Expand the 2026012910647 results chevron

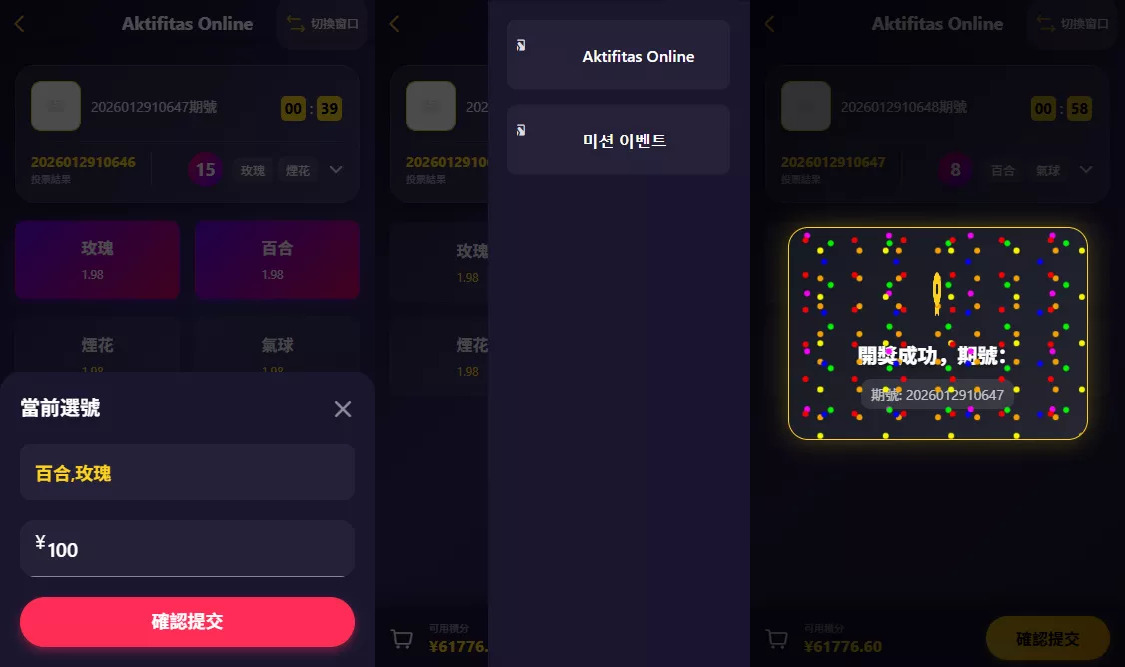pos(1086,170)
